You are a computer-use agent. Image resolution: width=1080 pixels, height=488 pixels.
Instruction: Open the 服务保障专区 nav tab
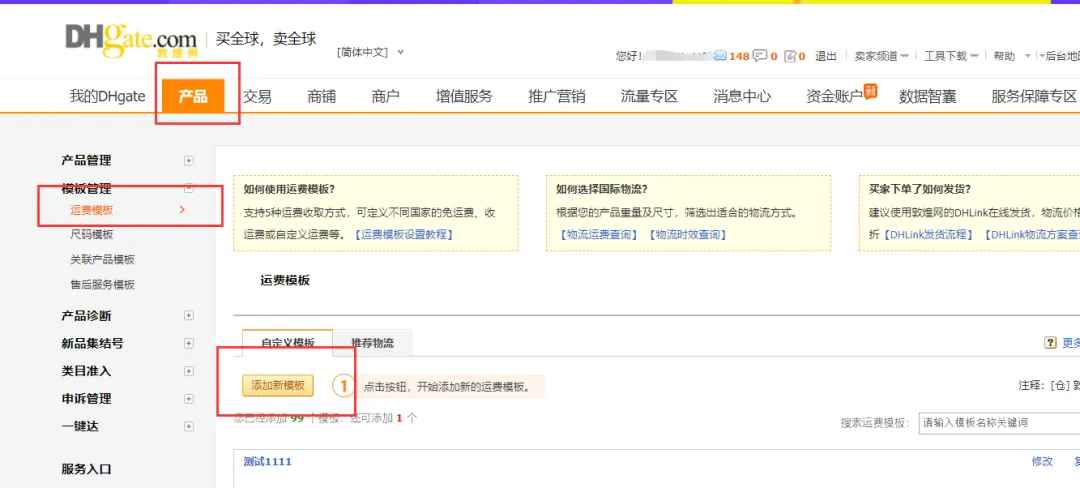coord(1034,96)
